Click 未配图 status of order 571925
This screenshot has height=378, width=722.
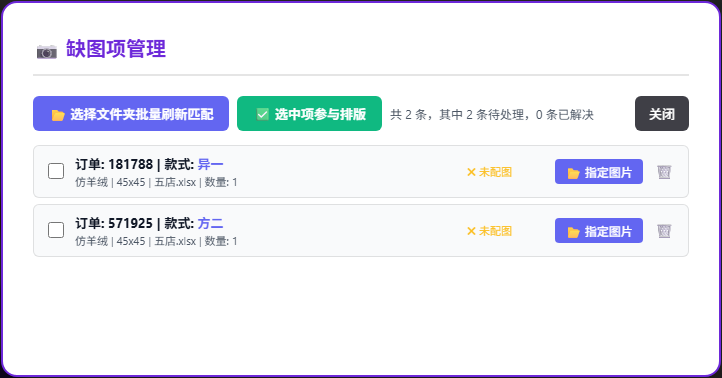tap(489, 231)
